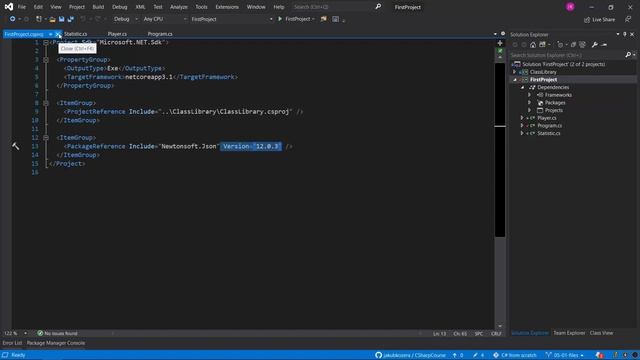Click the Solution Explorer search magnifier icon
This screenshot has width=640, height=360.
(628, 55)
